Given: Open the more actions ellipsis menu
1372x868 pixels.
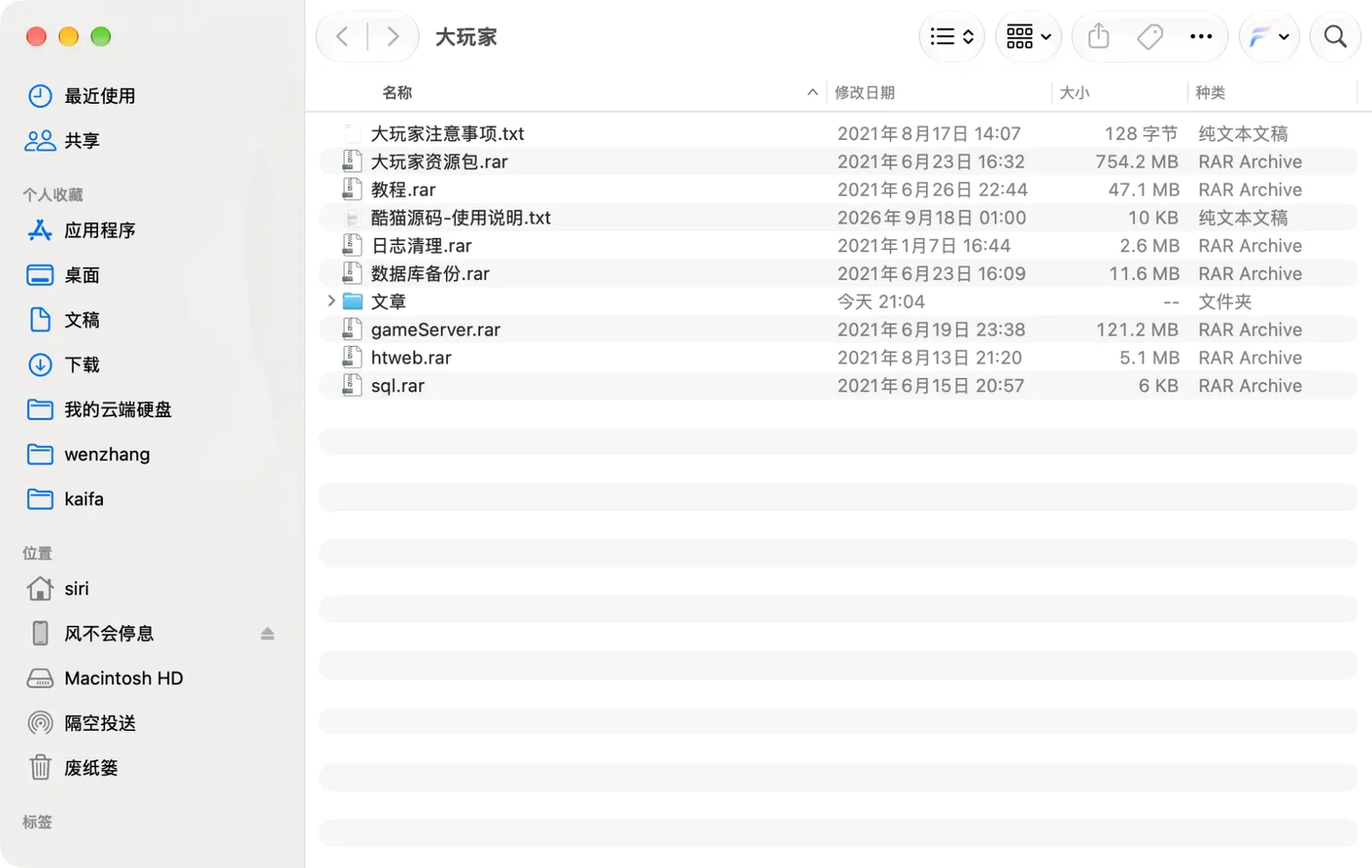Looking at the screenshot, I should pyautogui.click(x=1200, y=37).
